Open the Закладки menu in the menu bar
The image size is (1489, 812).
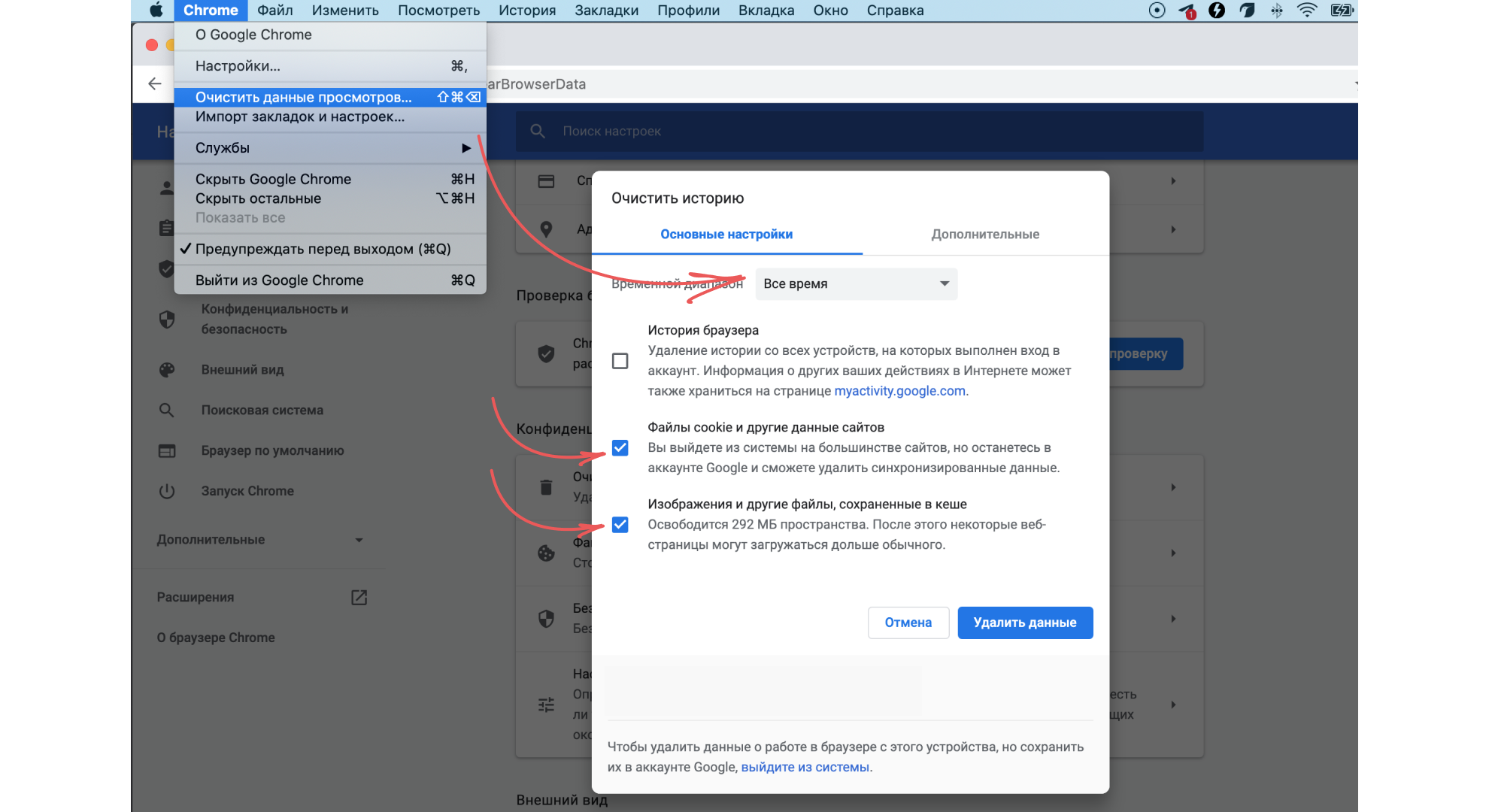(607, 11)
